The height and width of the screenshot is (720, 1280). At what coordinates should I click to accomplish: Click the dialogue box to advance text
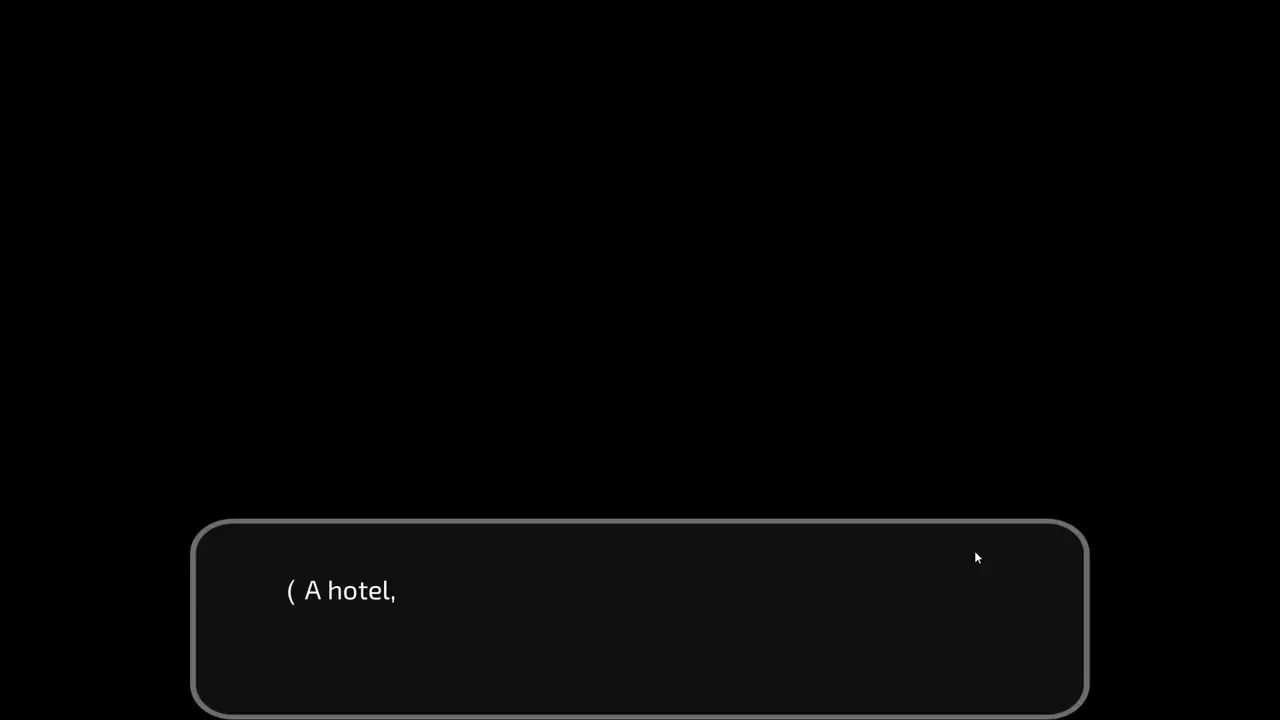(640, 619)
